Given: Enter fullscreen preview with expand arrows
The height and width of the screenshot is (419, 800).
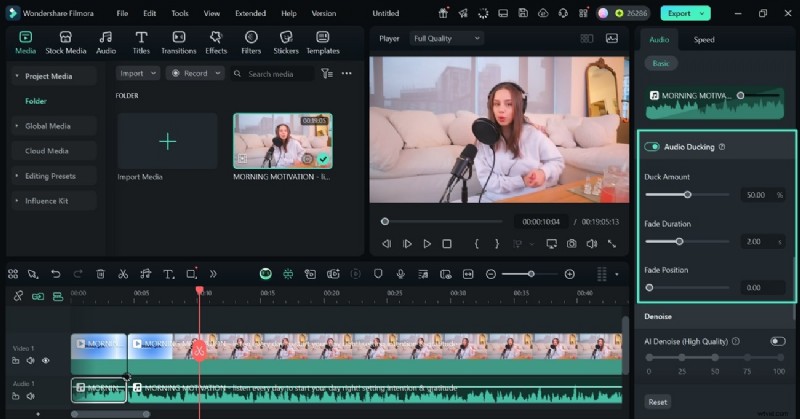Looking at the screenshot, I should click(x=612, y=244).
